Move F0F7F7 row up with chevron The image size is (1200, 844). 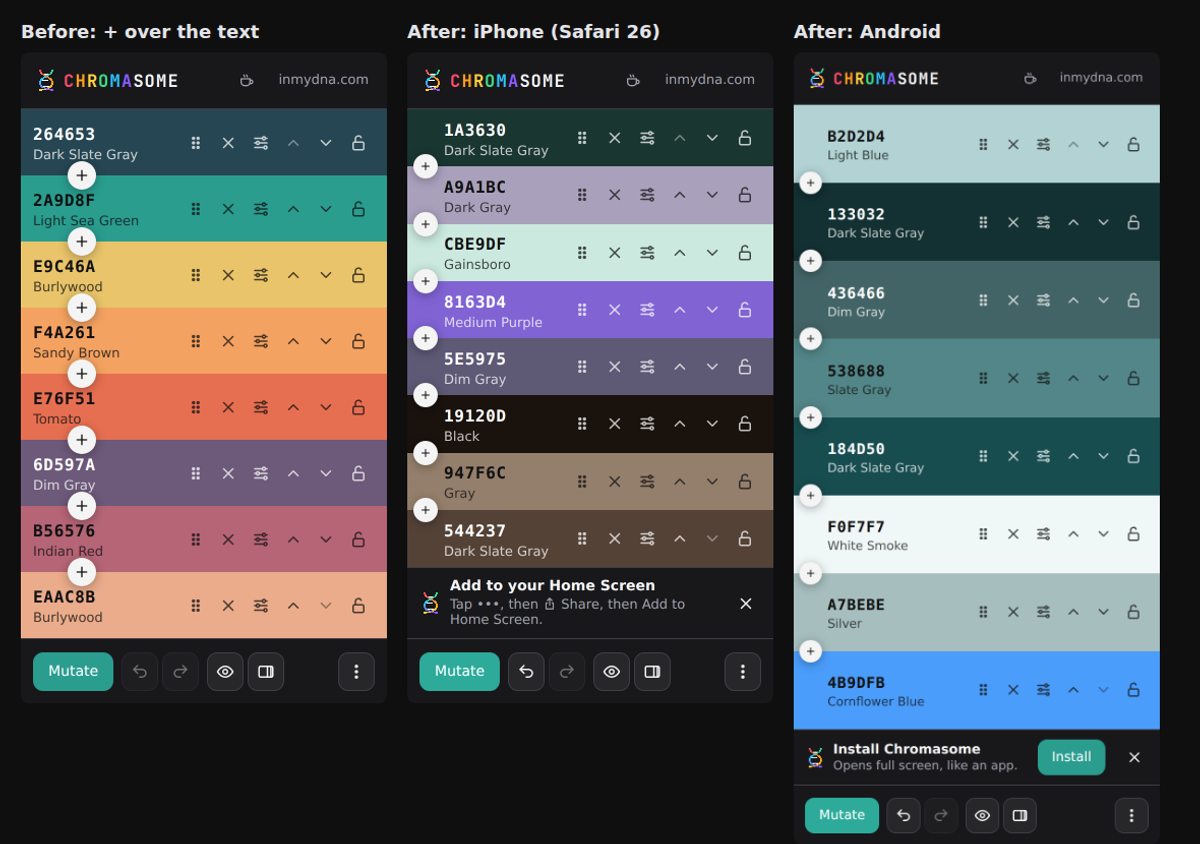(x=1073, y=534)
